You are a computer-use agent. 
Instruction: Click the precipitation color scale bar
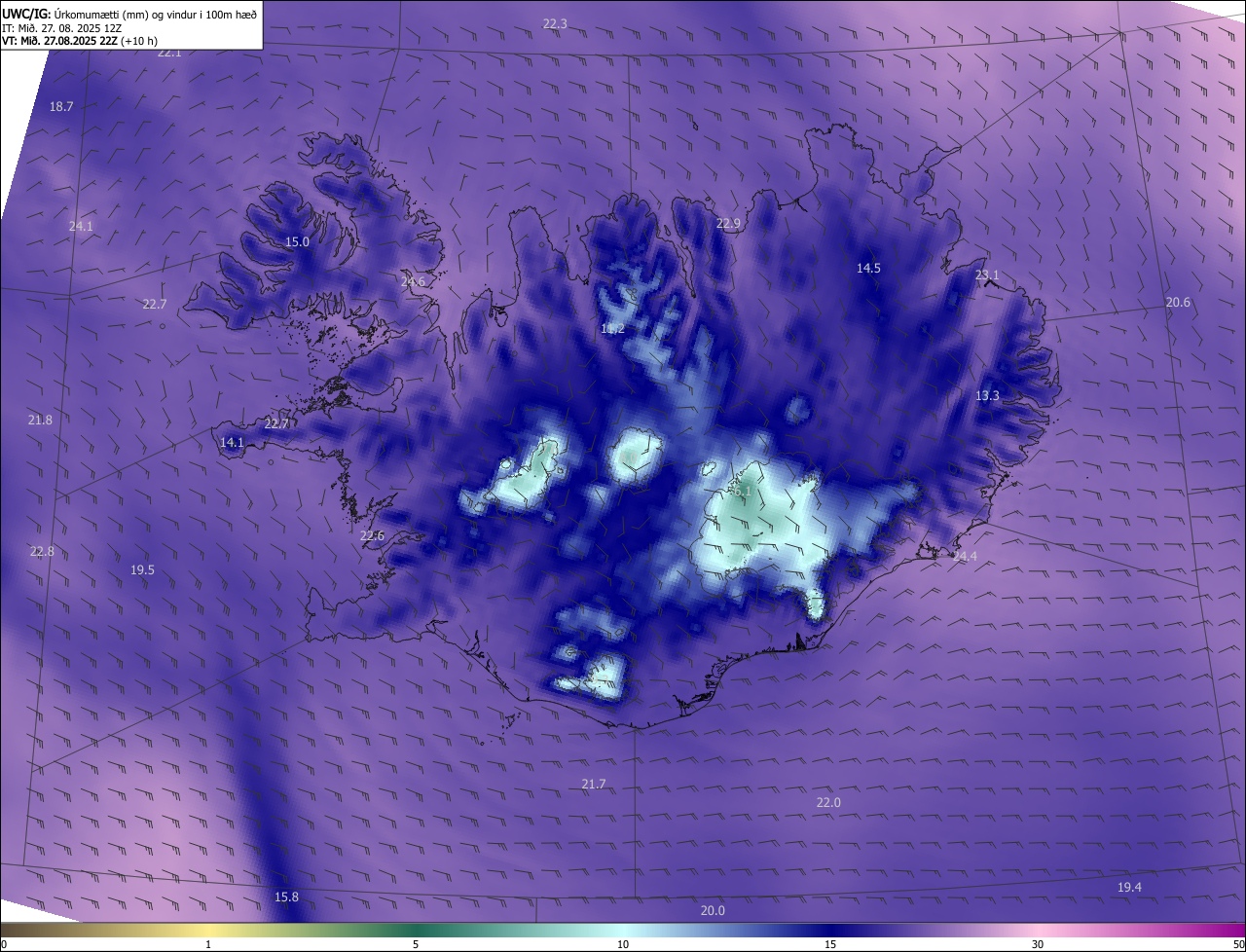623,931
